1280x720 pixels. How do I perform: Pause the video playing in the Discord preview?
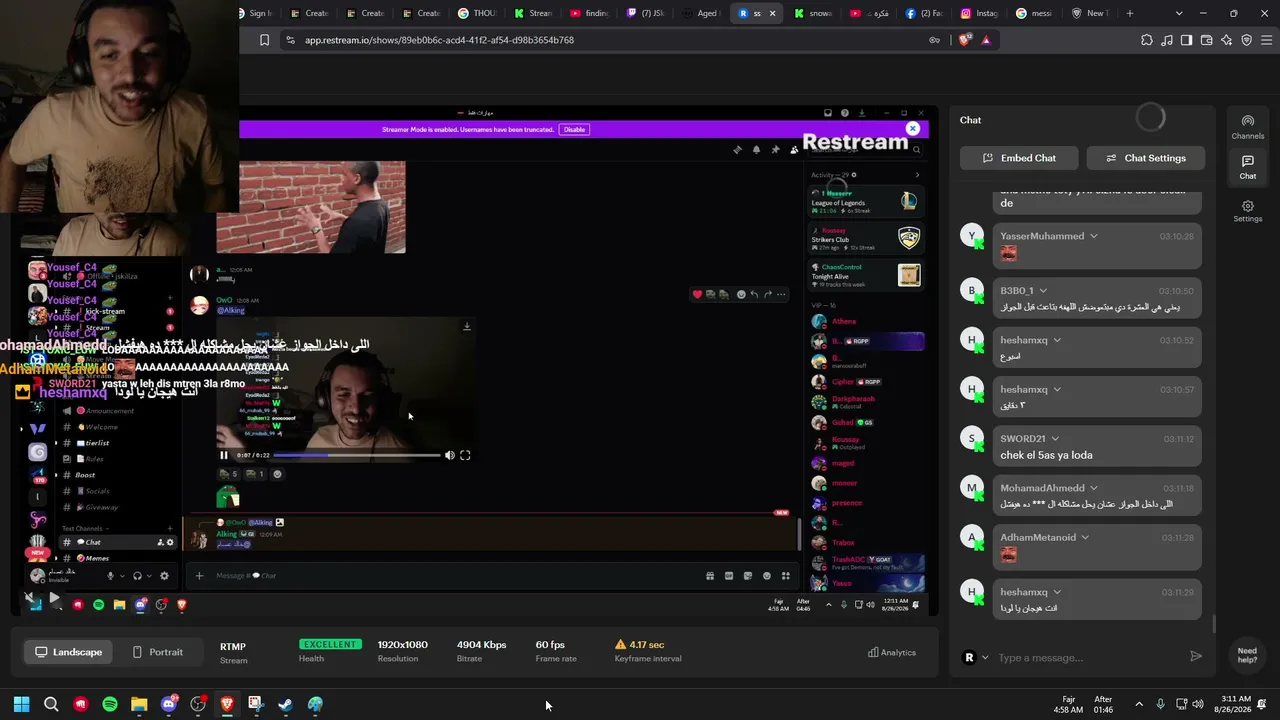click(224, 455)
